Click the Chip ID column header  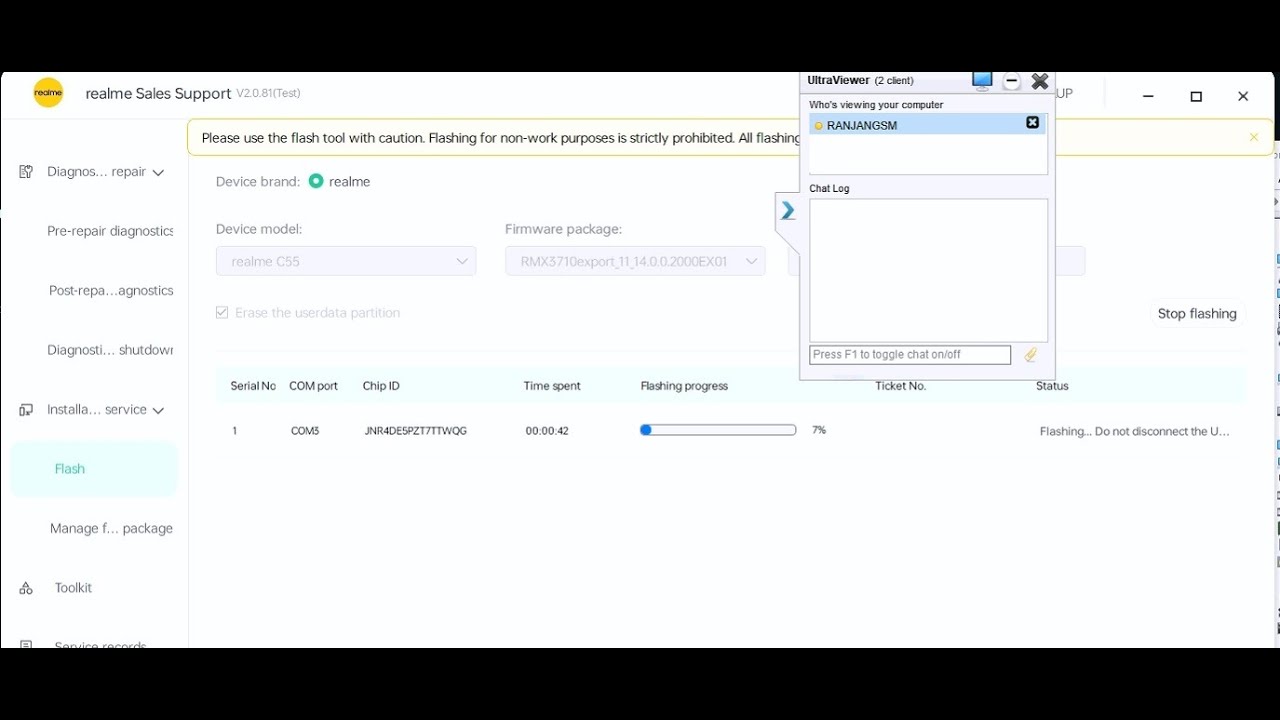(381, 386)
